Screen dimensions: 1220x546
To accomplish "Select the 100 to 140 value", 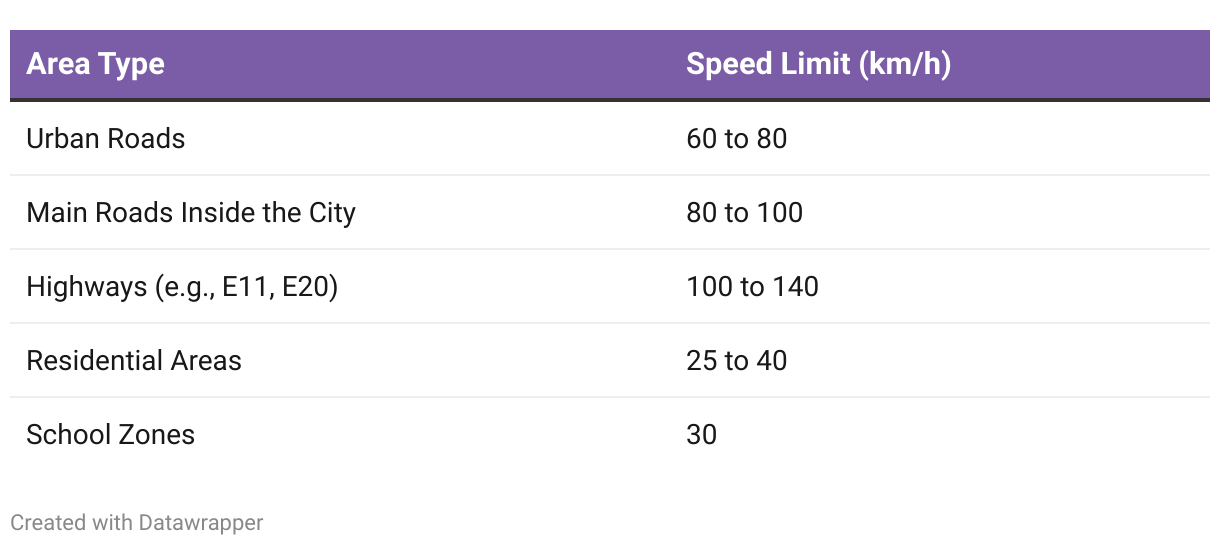I will (x=753, y=287).
